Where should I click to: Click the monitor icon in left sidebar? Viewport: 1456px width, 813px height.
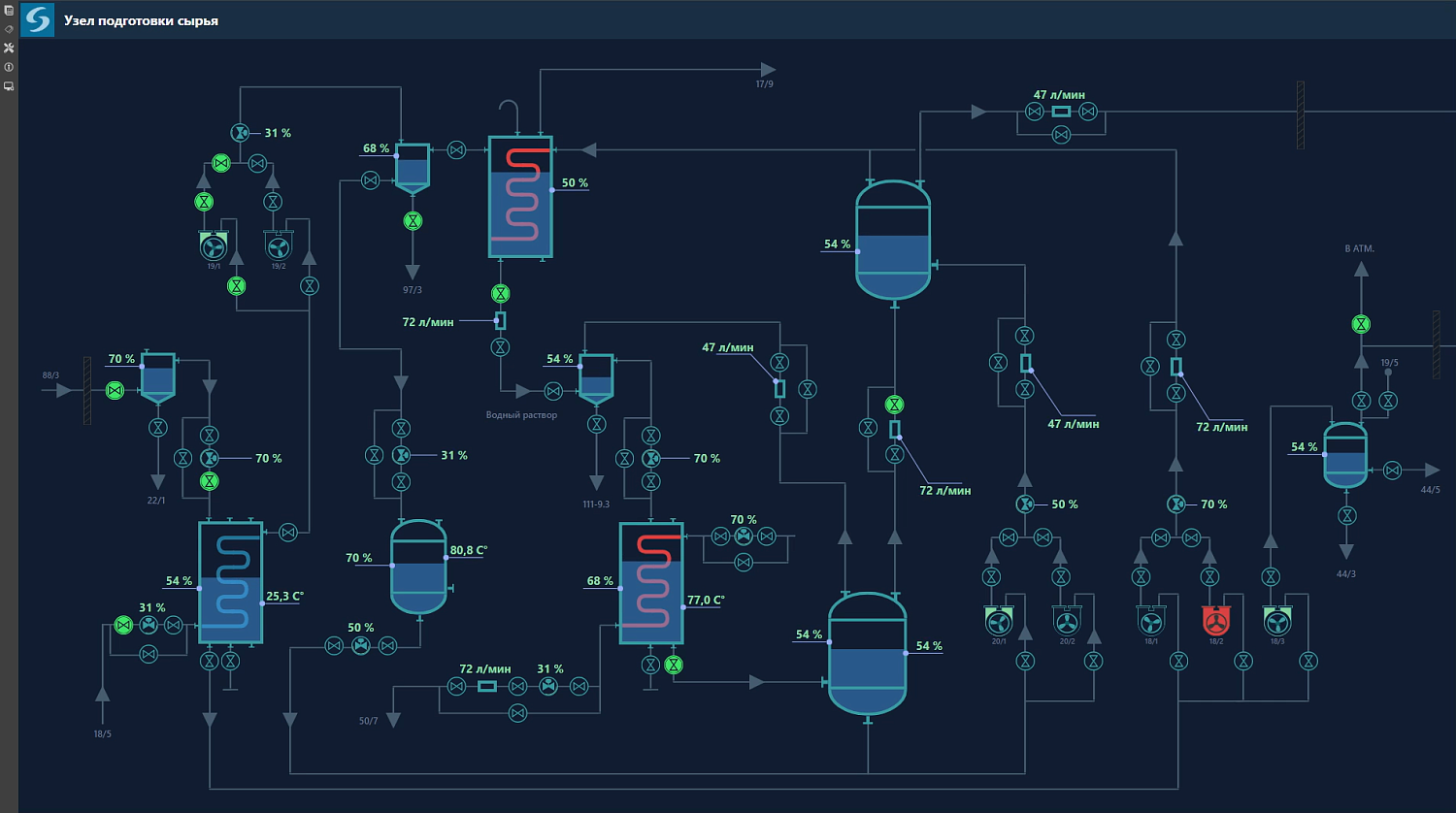coord(9,86)
